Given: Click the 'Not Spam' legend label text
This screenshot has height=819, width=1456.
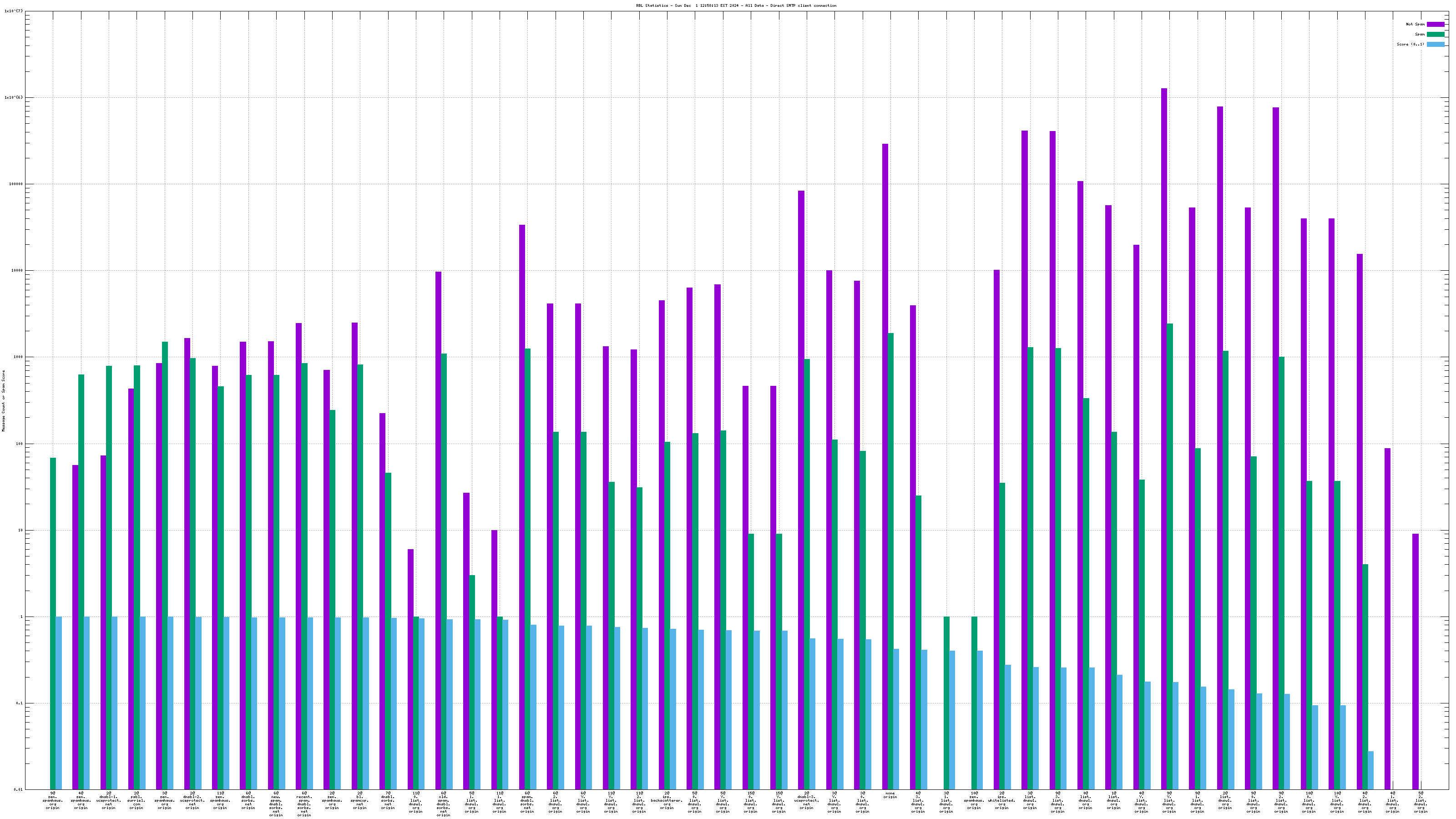Looking at the screenshot, I should [1416, 24].
